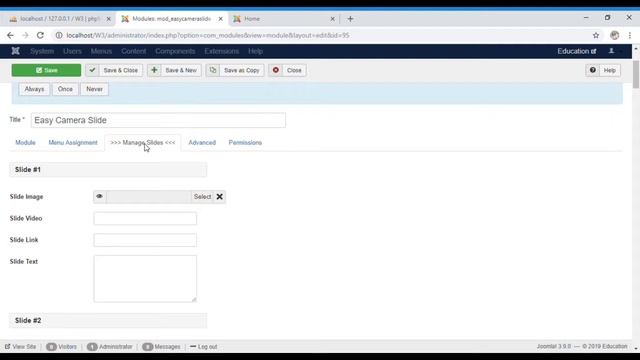Click the vertical page scrollbar
The width and height of the screenshot is (640, 360).
(x=636, y=73)
